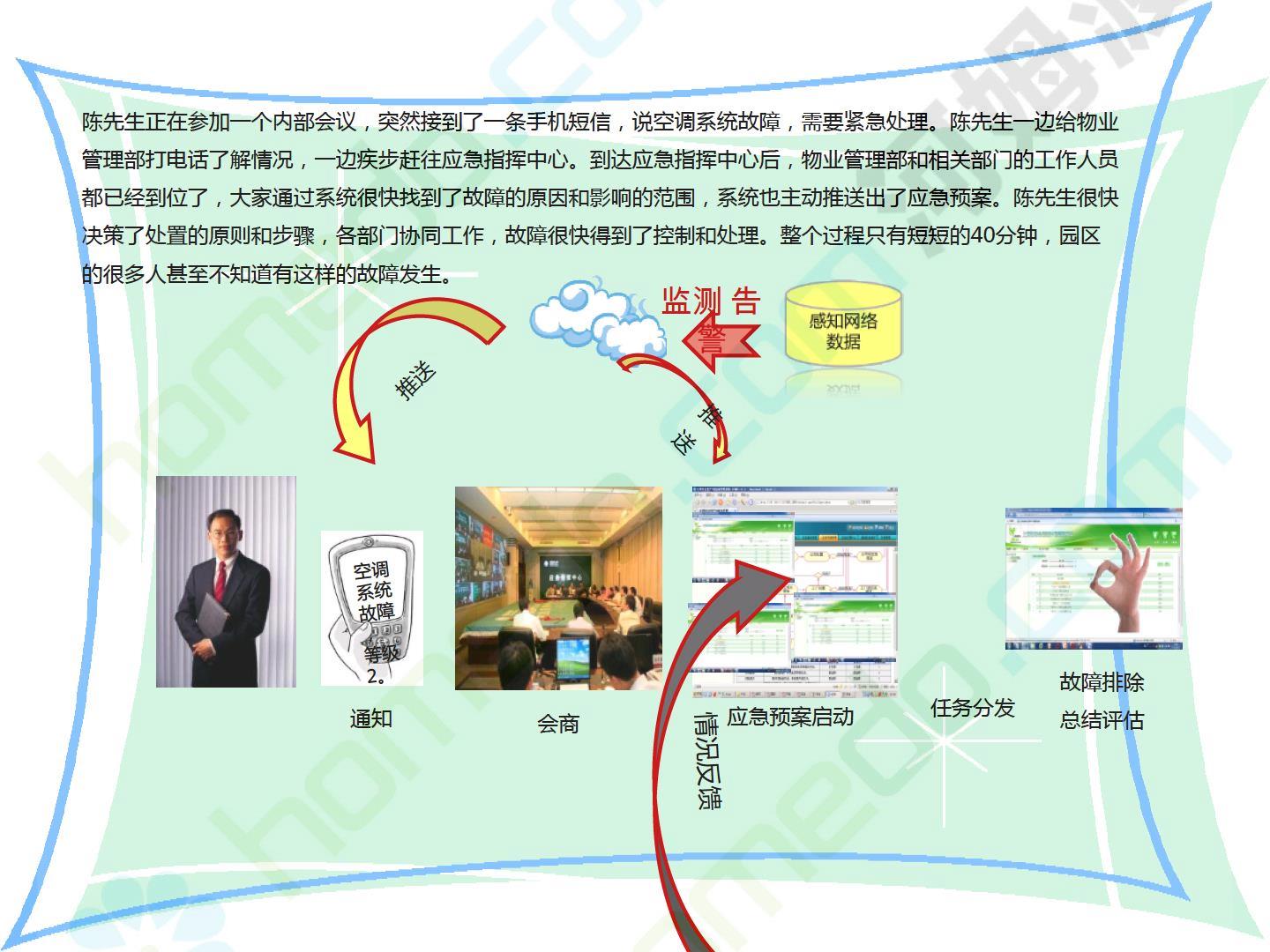Click the white cloud icon
The image size is (1270, 952).
tap(595, 319)
